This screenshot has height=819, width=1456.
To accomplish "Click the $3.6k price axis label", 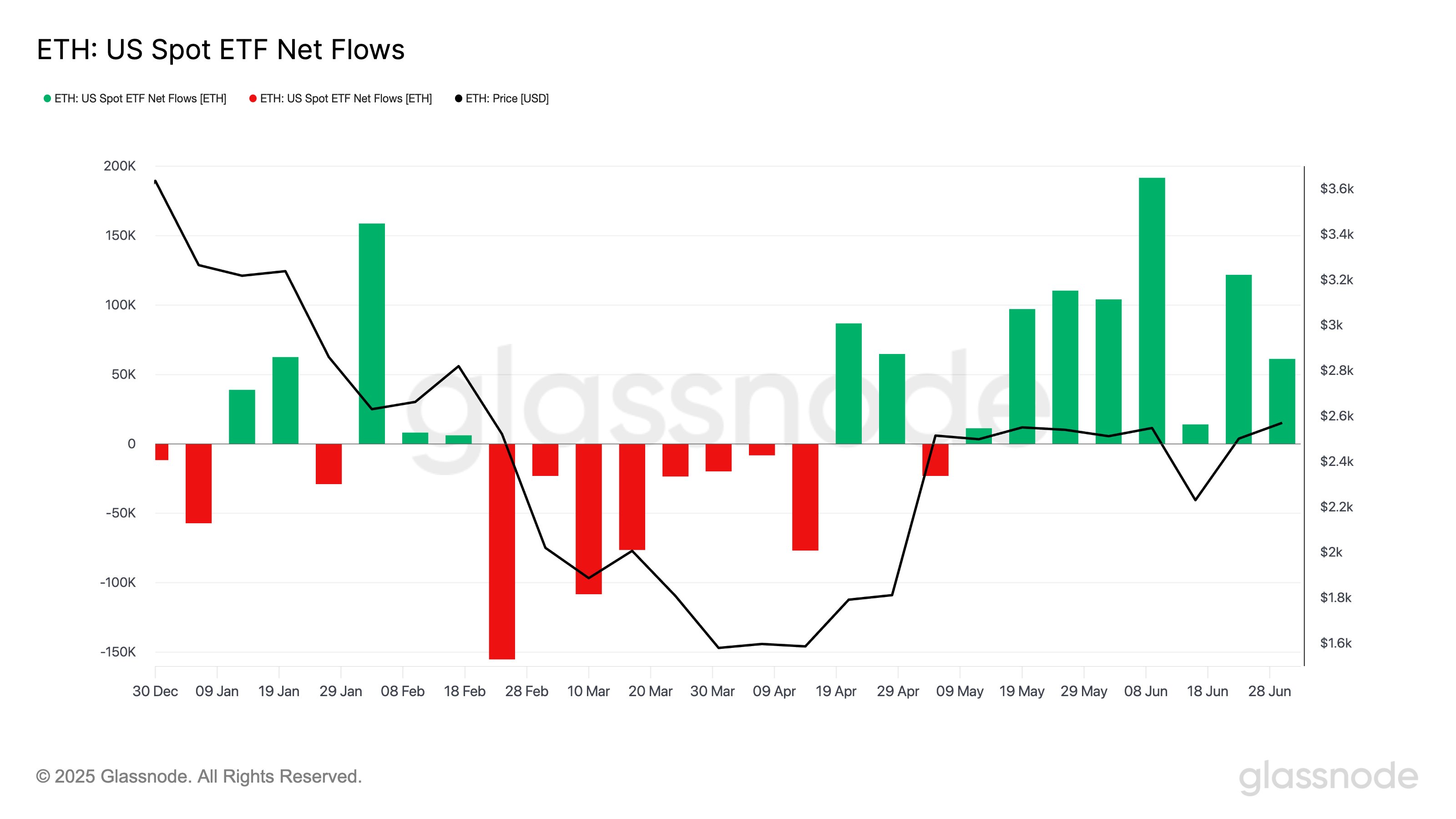I will tap(1336, 189).
